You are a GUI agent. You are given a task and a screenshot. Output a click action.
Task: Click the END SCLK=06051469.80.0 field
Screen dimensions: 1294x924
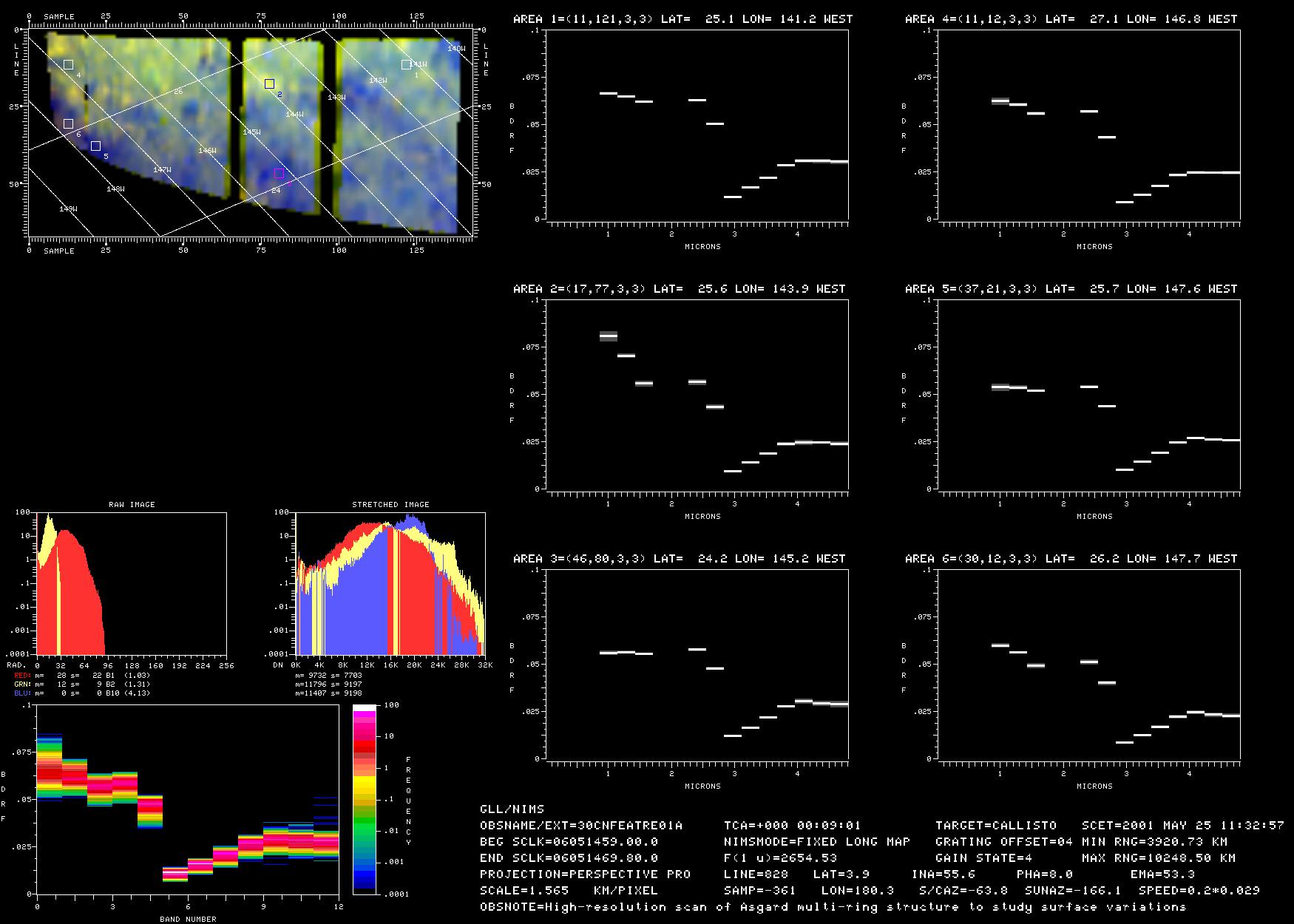tap(569, 858)
